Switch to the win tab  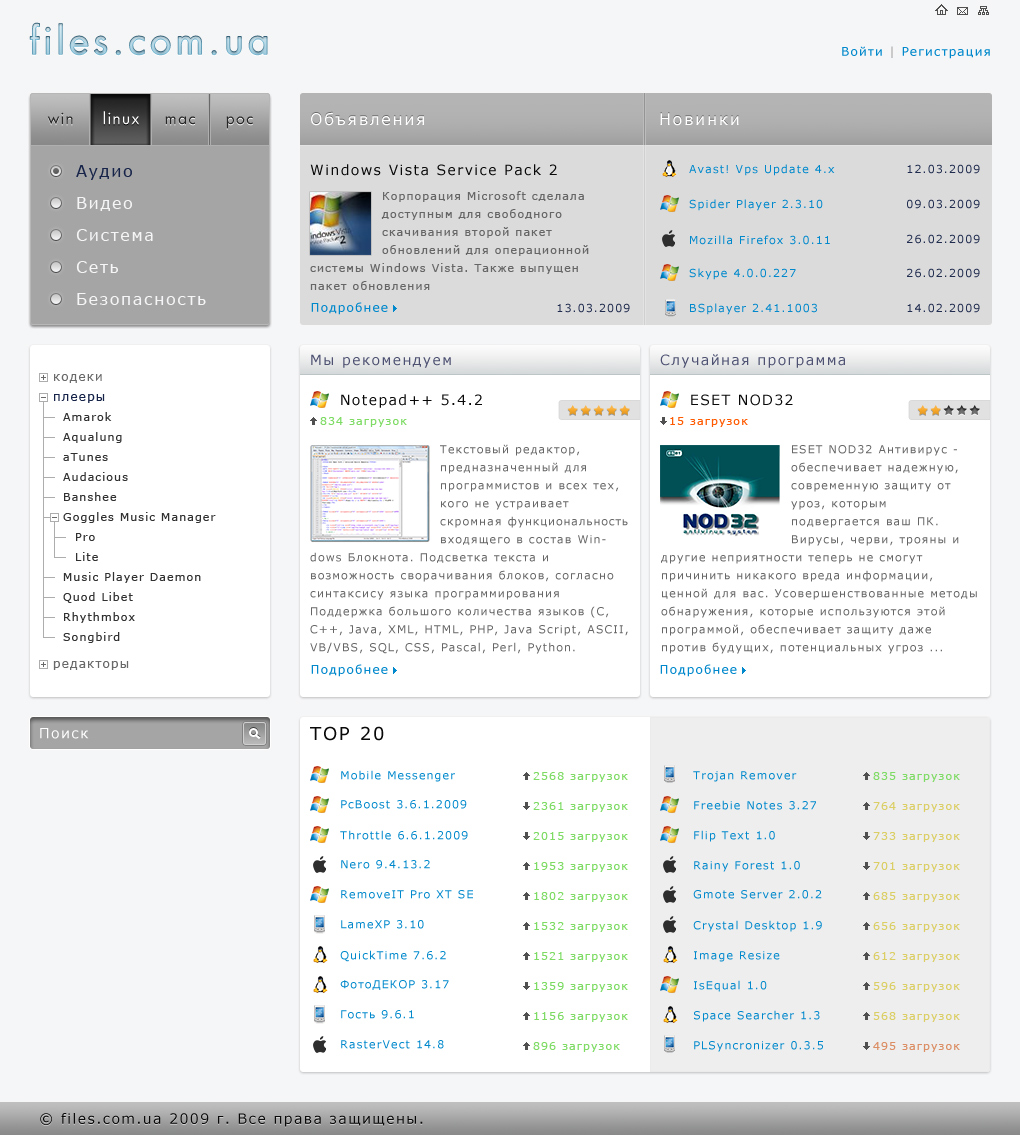pos(60,119)
